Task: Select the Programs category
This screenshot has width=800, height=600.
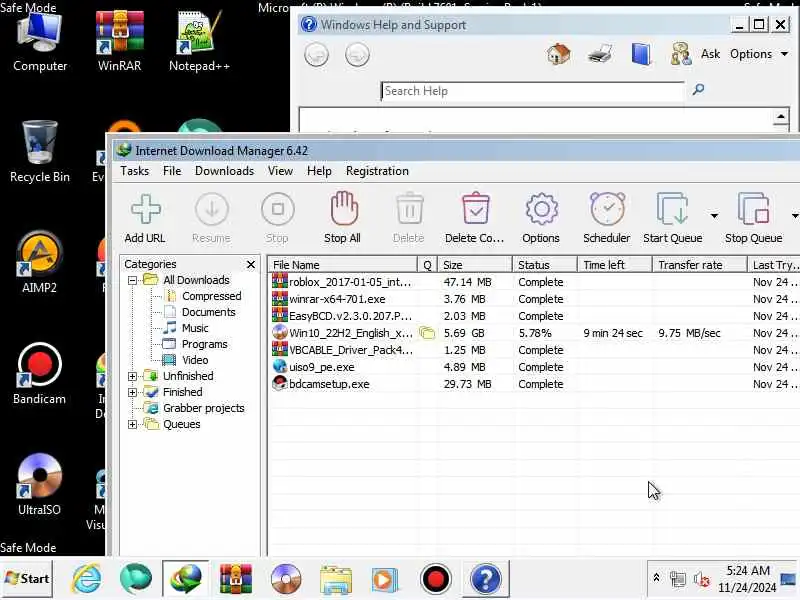Action: (205, 344)
